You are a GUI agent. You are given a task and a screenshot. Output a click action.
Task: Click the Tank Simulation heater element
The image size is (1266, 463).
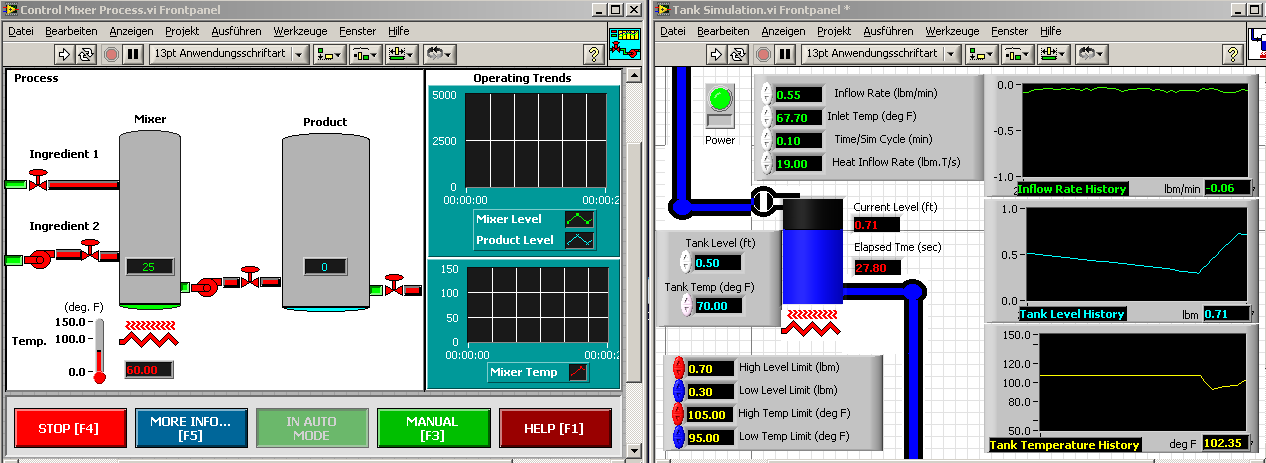point(812,322)
